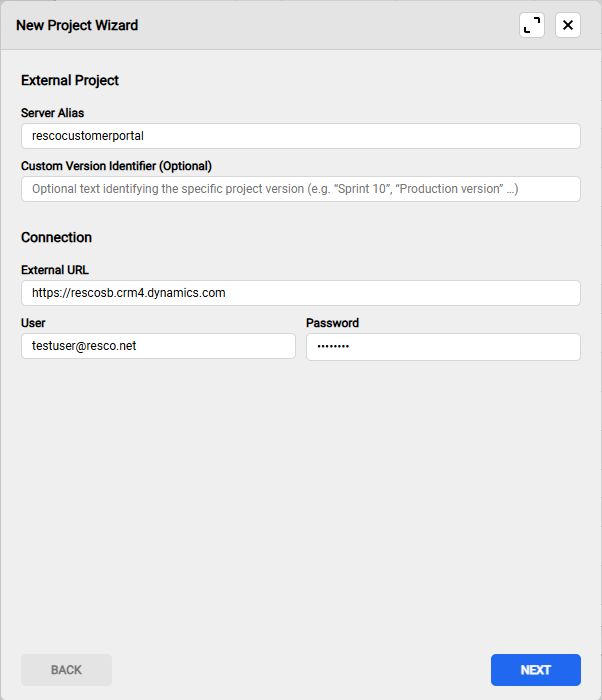Click the Password label text

click(332, 323)
